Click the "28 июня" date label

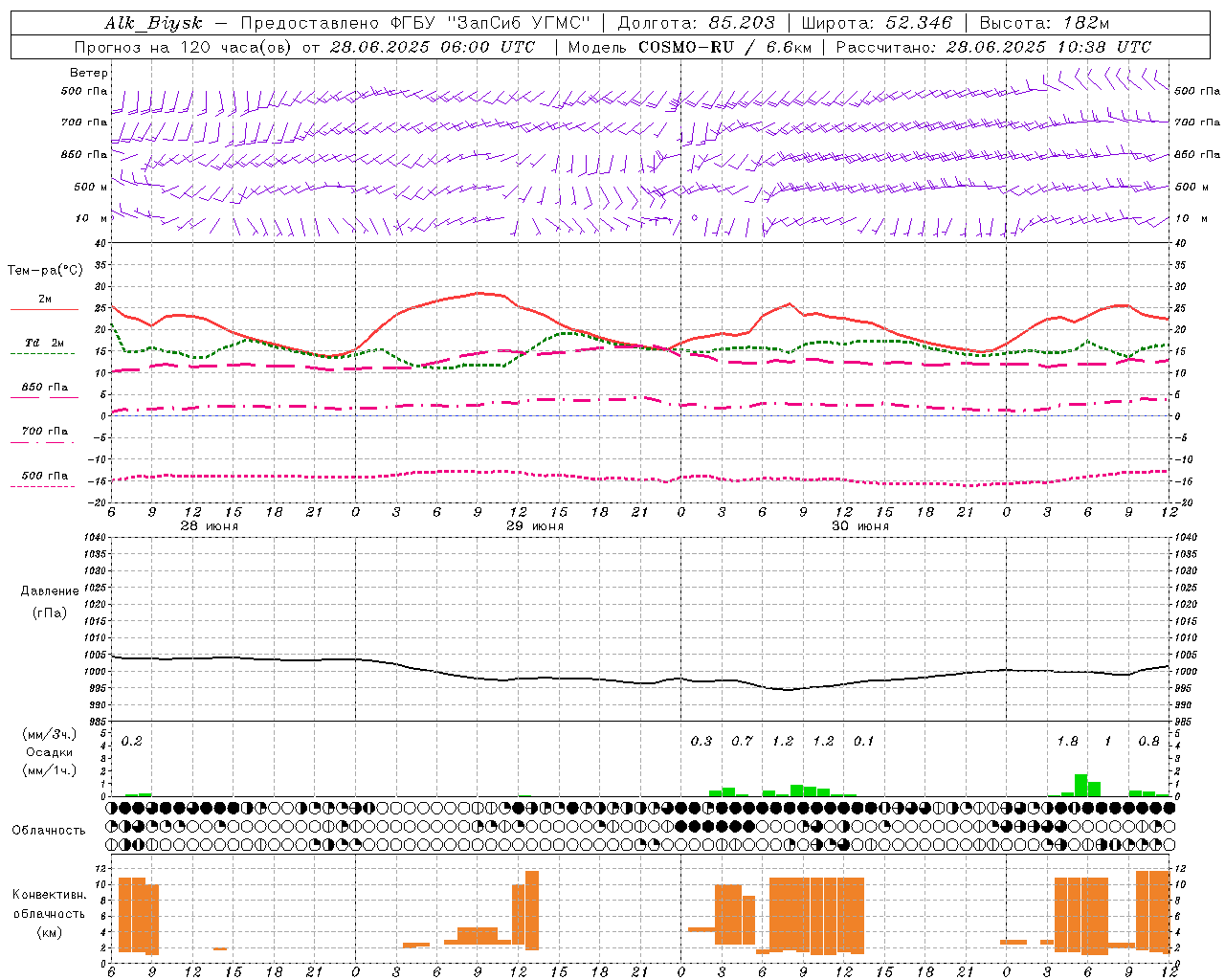210,526
